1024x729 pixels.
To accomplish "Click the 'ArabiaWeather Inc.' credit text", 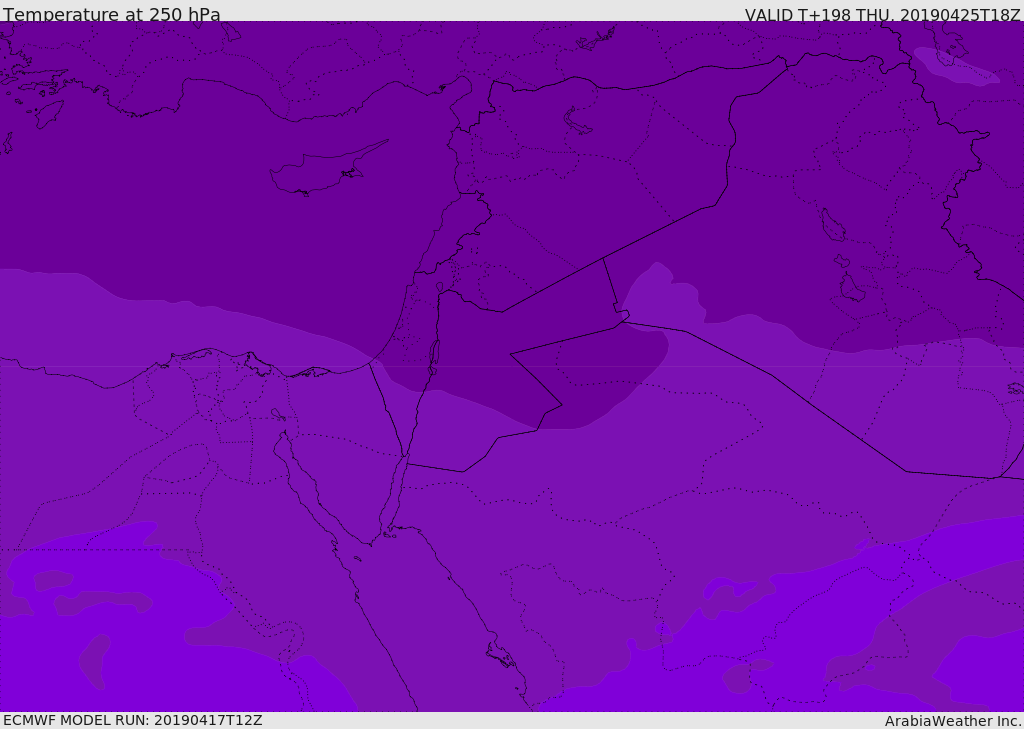I will coord(953,721).
